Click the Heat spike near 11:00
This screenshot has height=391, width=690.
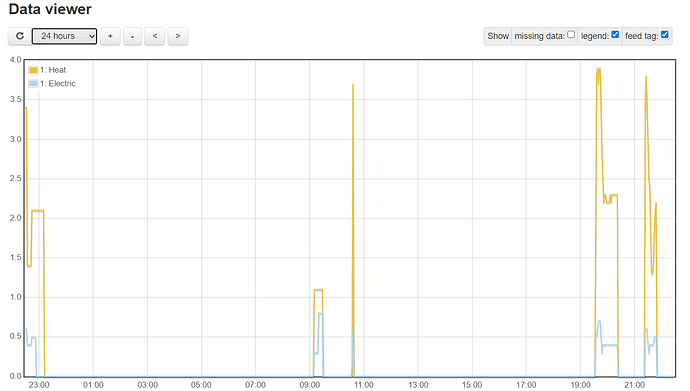tap(353, 84)
